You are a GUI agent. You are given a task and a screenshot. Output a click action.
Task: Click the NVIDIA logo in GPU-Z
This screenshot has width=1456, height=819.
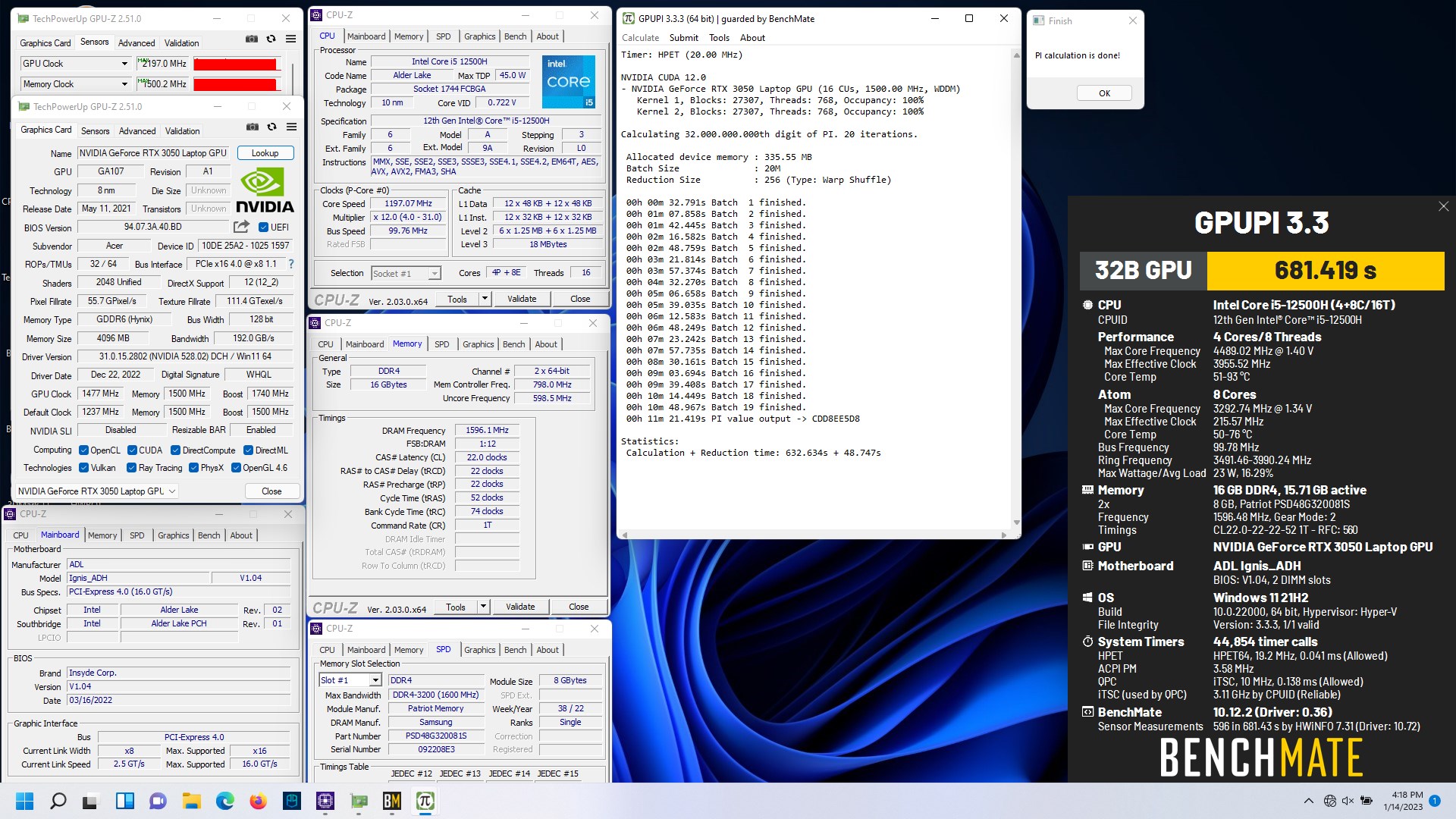pos(265,190)
